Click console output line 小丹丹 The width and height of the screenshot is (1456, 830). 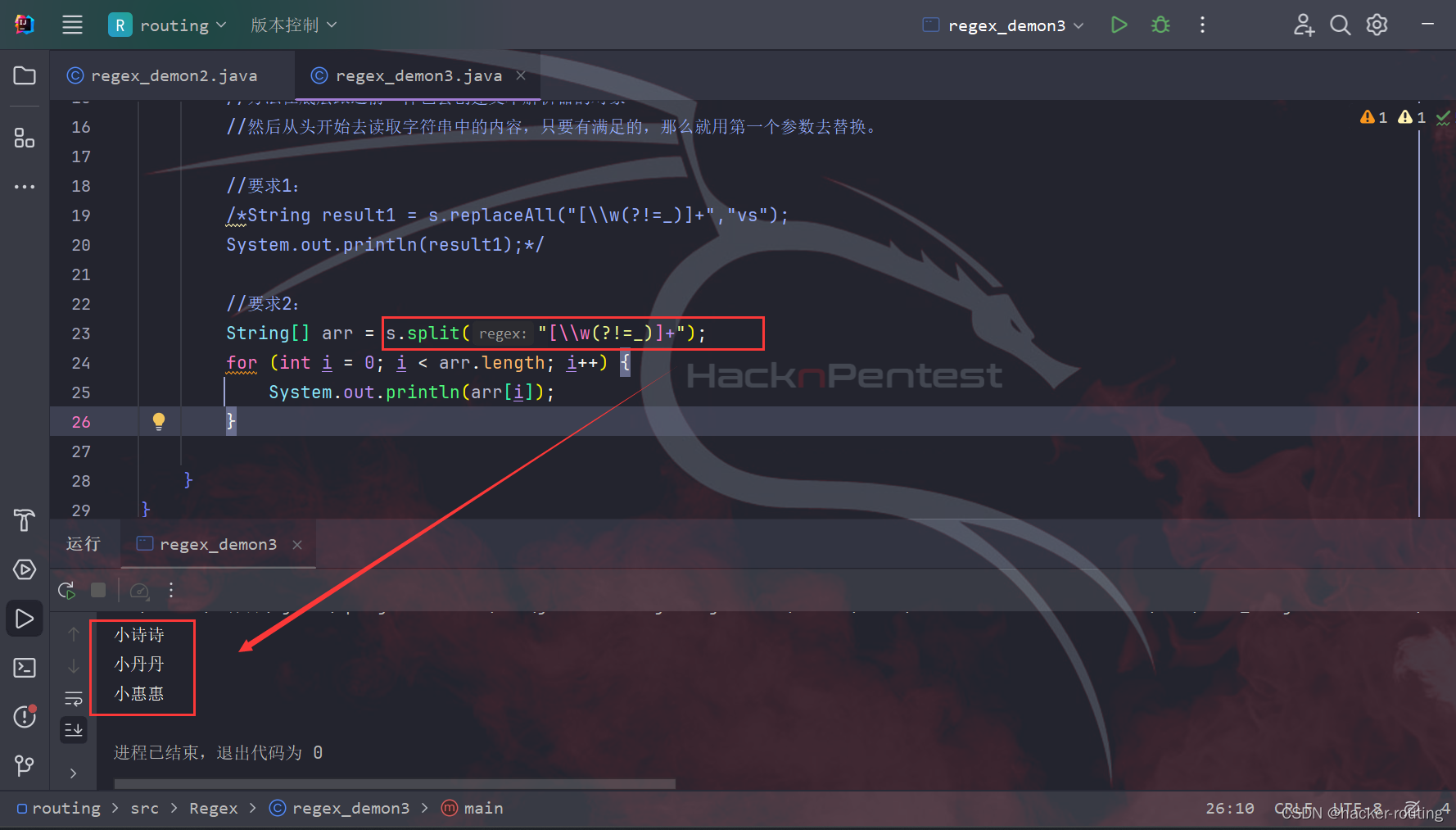[139, 664]
